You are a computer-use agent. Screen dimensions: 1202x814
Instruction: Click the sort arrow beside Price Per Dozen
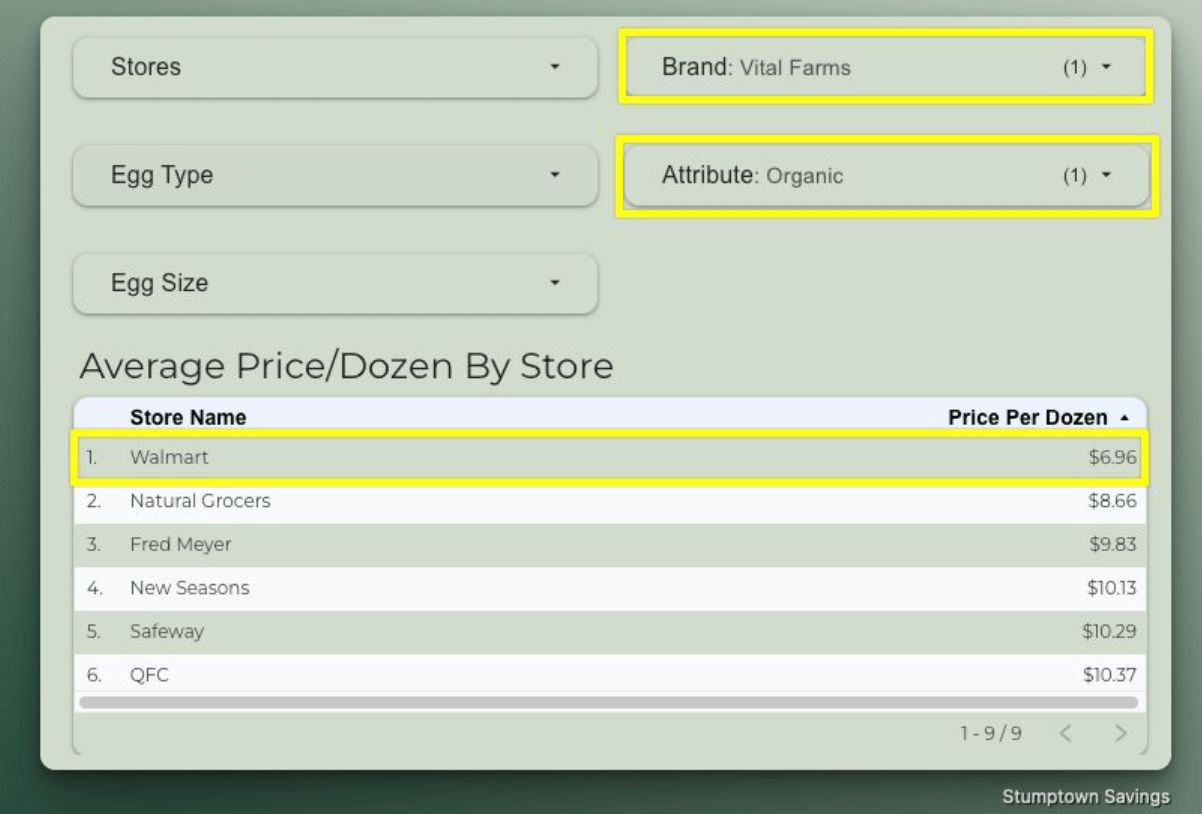1123,417
